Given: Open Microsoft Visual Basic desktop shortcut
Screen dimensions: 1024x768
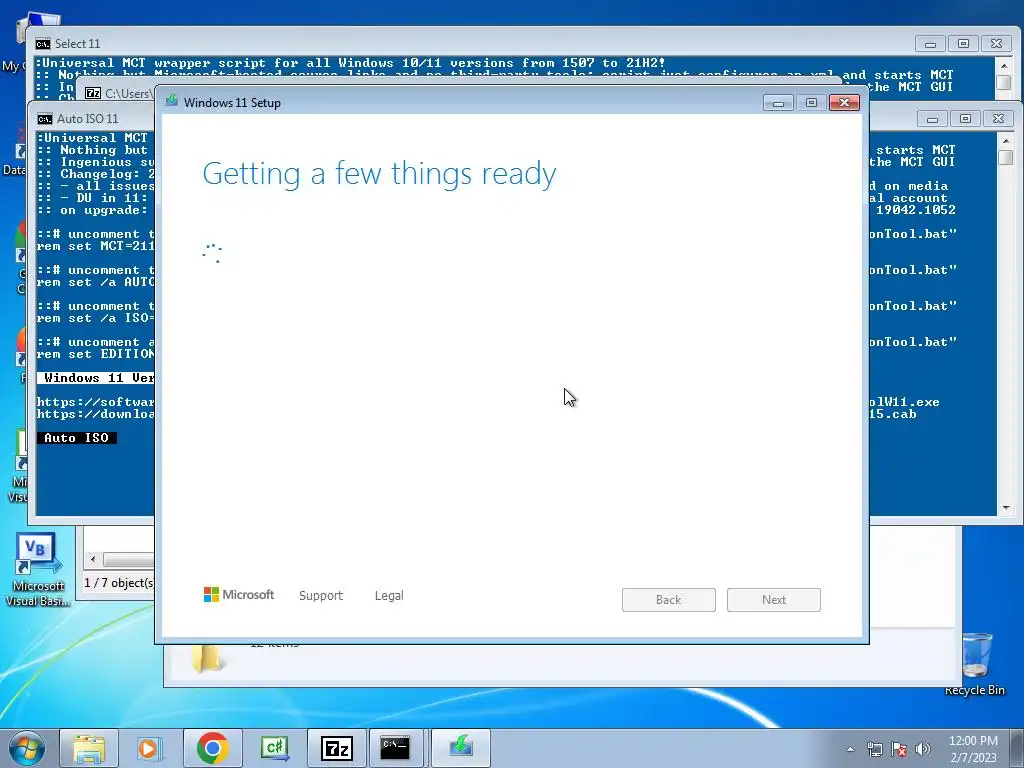Looking at the screenshot, I should pyautogui.click(x=37, y=569).
